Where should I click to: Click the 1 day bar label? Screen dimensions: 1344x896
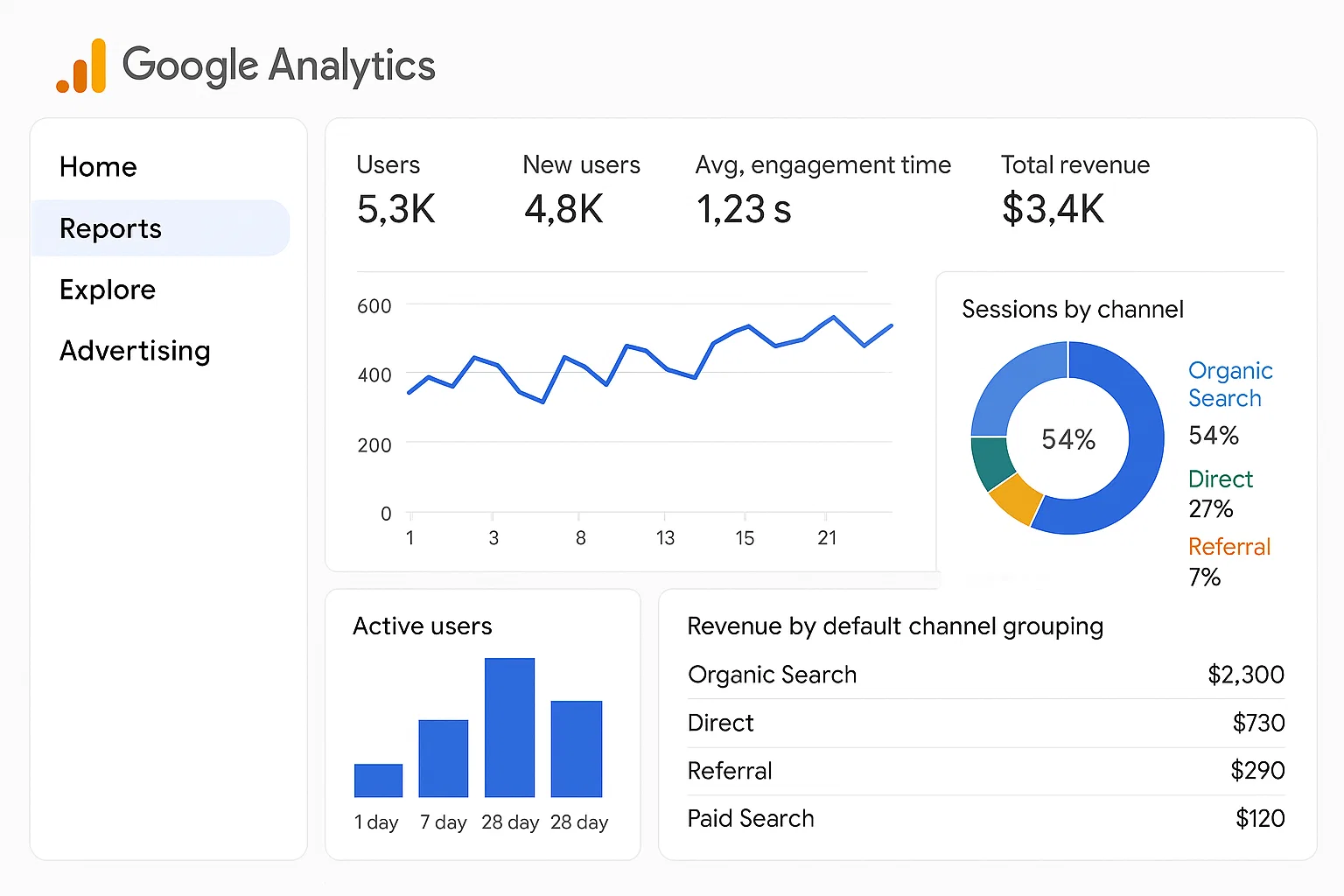(376, 822)
